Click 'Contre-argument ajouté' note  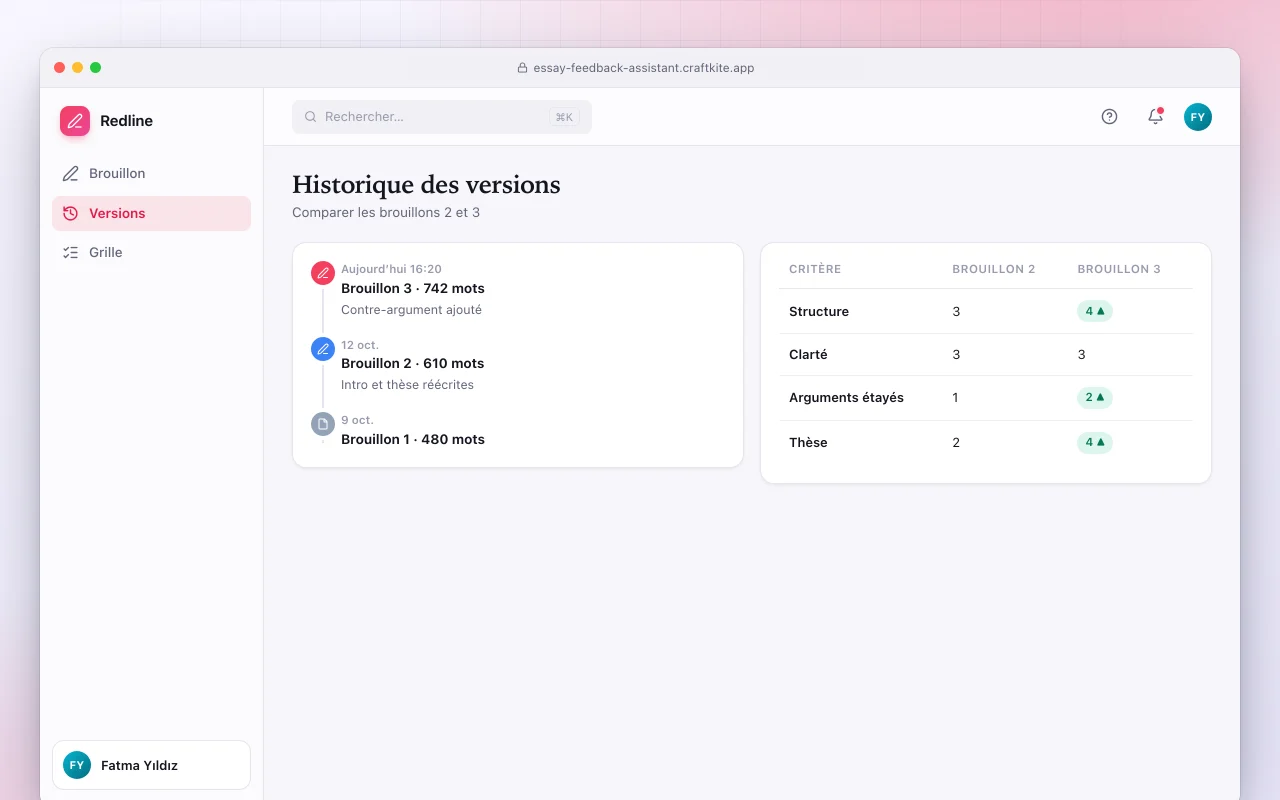click(x=411, y=310)
